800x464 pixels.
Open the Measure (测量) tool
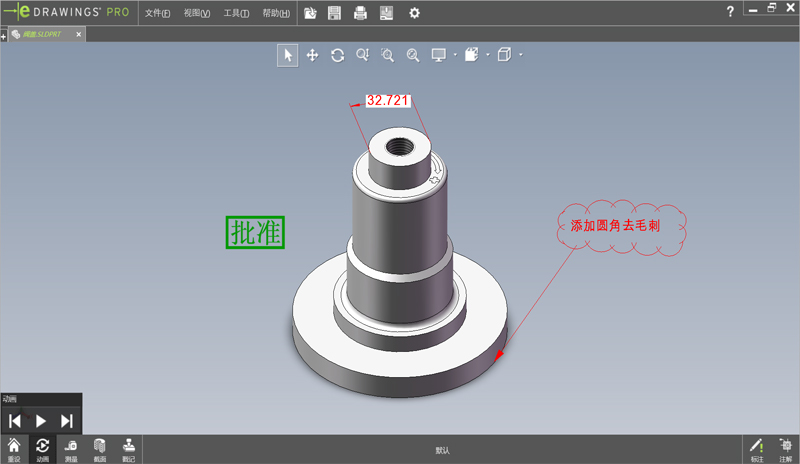(71, 448)
